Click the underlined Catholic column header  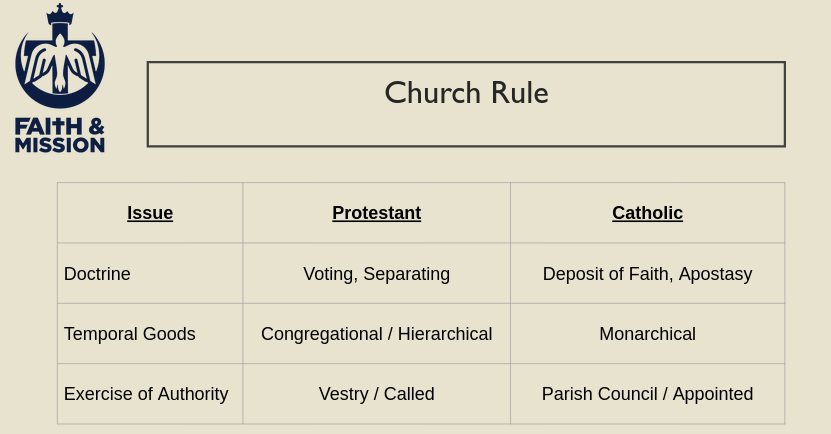point(647,213)
